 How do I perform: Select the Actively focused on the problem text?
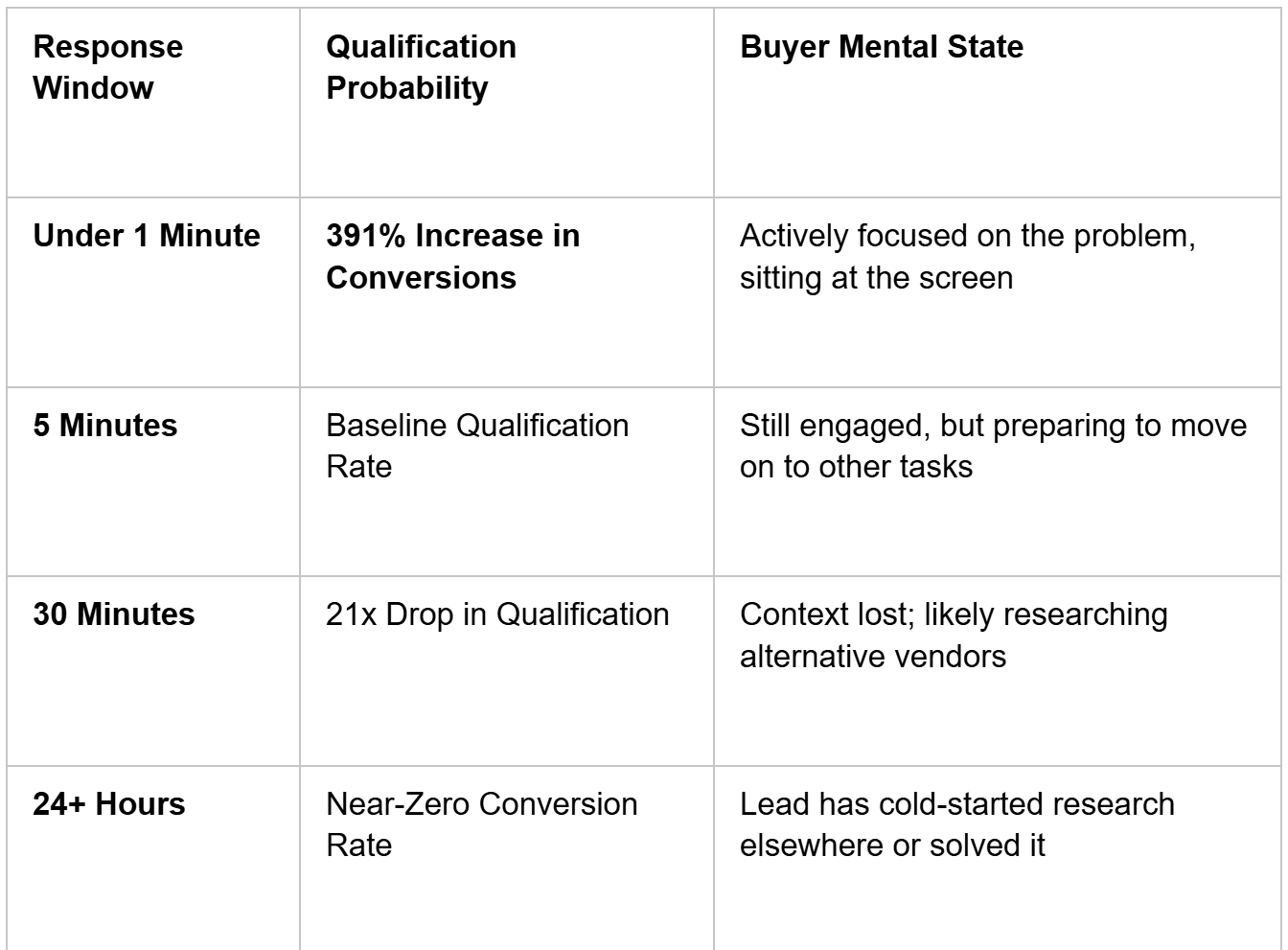[967, 236]
